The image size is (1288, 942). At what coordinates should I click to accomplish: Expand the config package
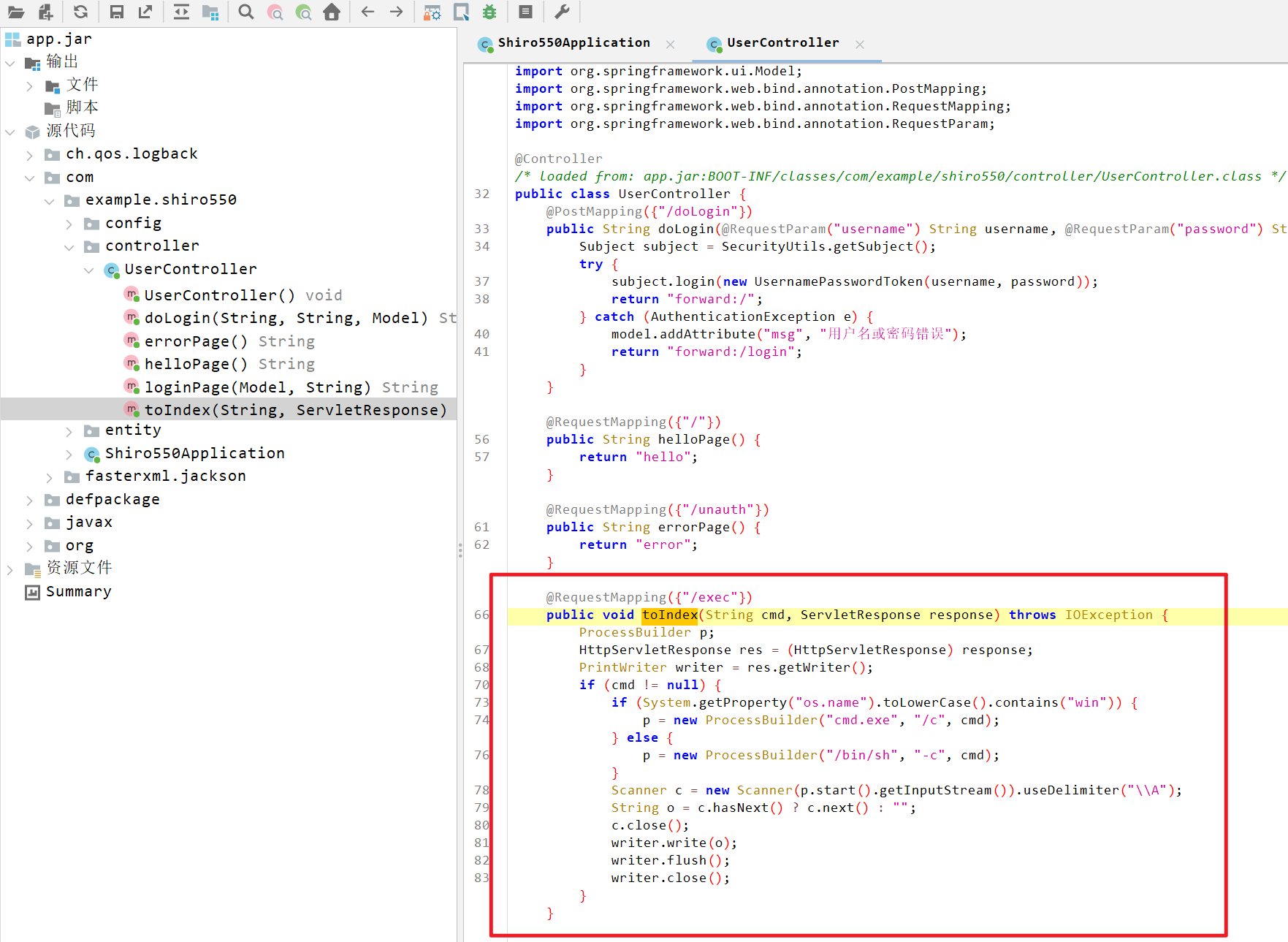click(x=69, y=224)
